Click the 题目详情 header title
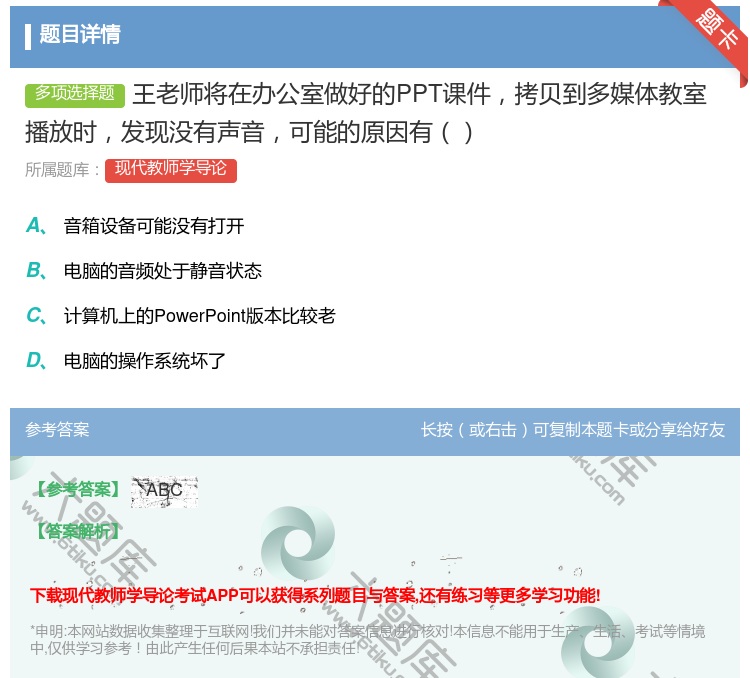This screenshot has width=750, height=678. (x=80, y=34)
